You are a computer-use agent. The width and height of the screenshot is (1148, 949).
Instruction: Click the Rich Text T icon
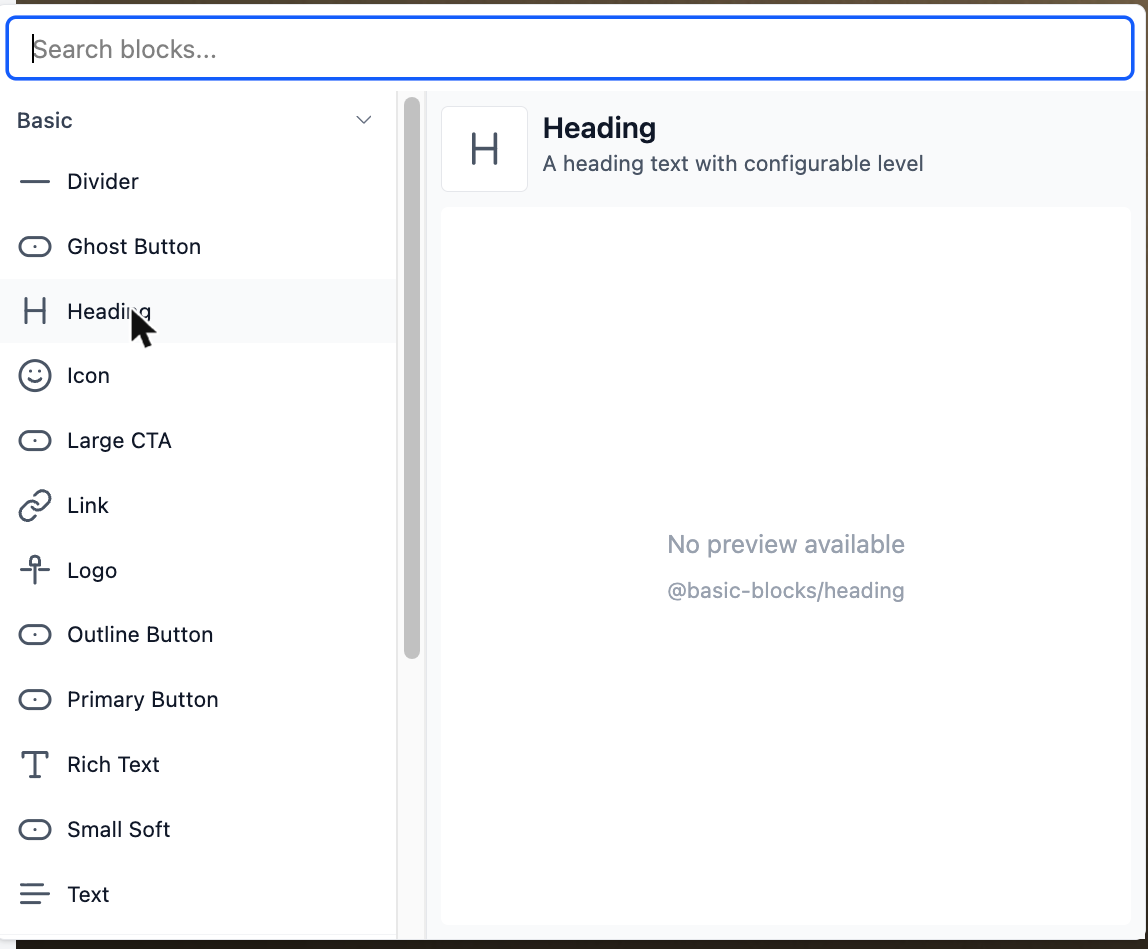(34, 764)
